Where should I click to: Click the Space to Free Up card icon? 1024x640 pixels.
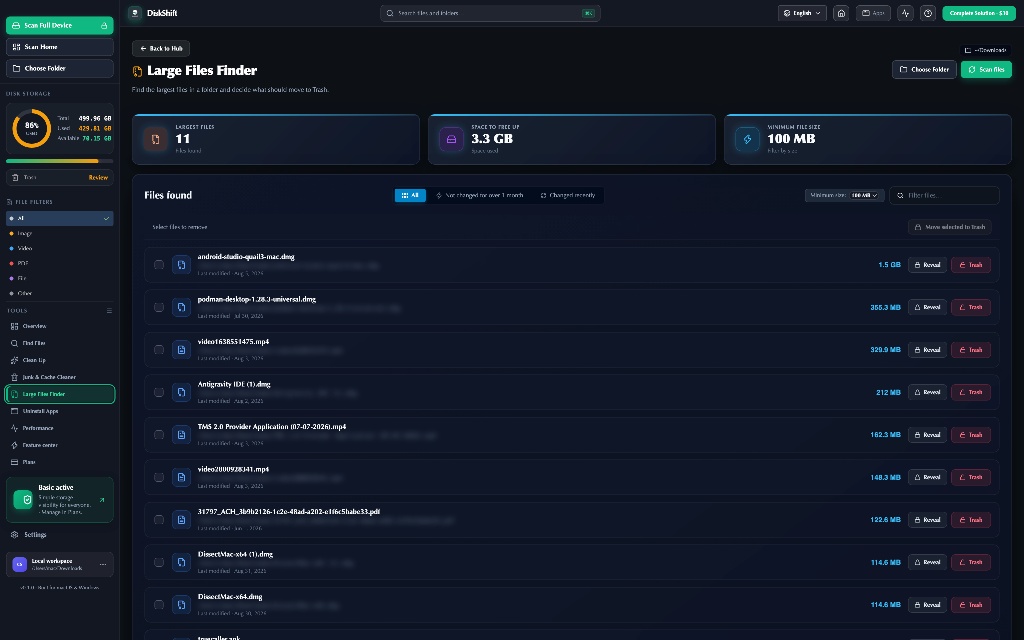451,139
